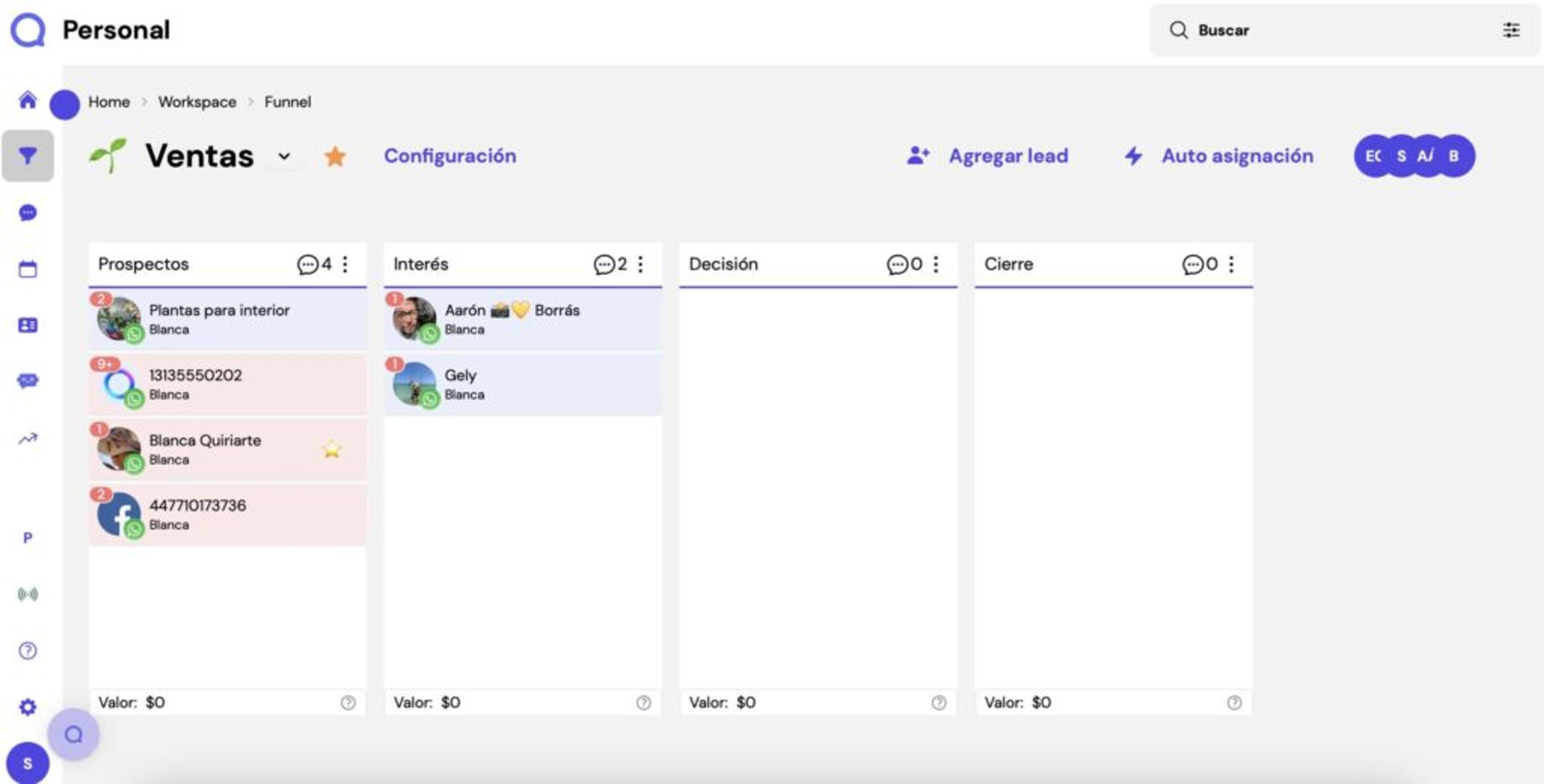
Task: Expand the Ventas funnel dropdown chevron
Action: [284, 156]
